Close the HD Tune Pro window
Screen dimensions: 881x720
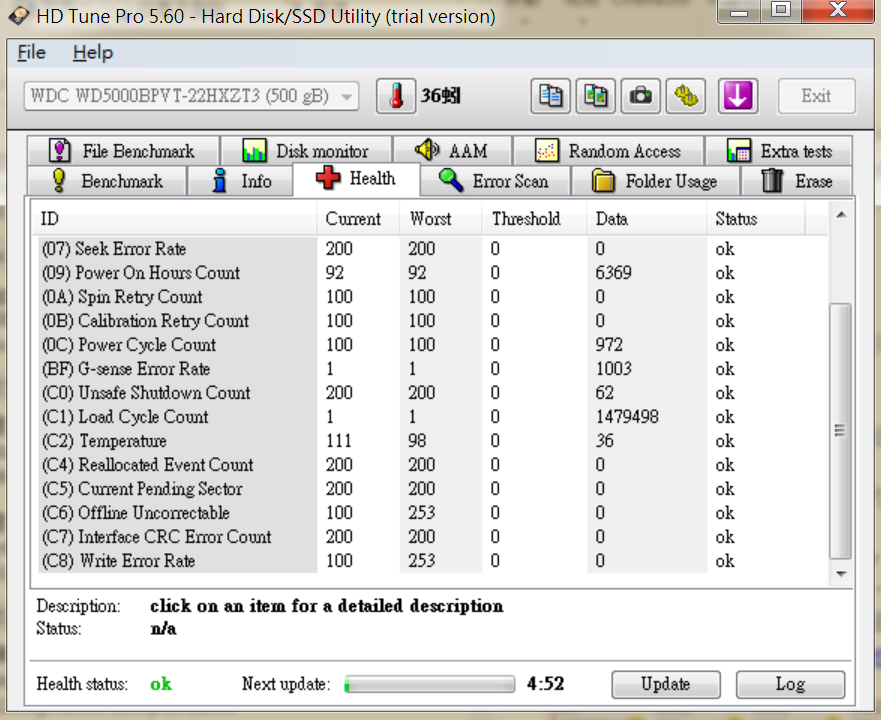coord(838,10)
